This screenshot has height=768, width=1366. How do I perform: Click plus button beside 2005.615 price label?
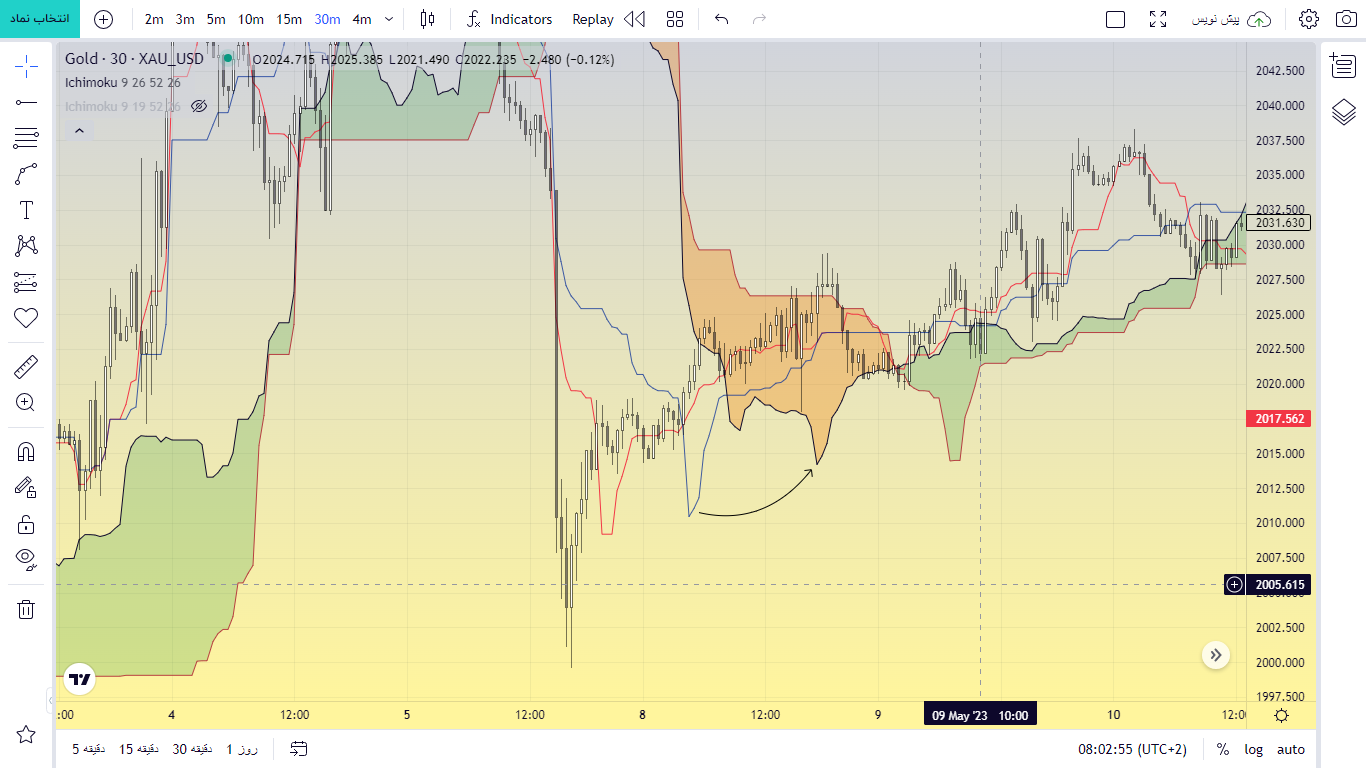point(1235,585)
